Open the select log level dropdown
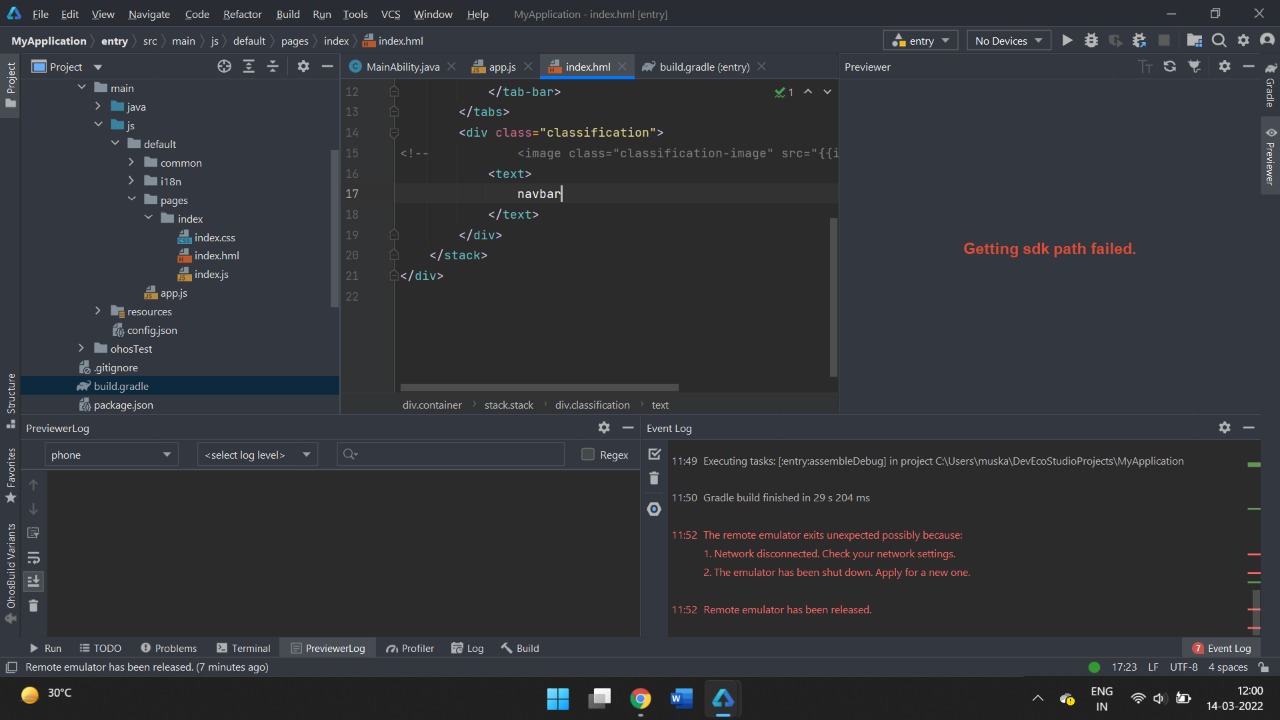Image resolution: width=1280 pixels, height=720 pixels. click(x=257, y=455)
